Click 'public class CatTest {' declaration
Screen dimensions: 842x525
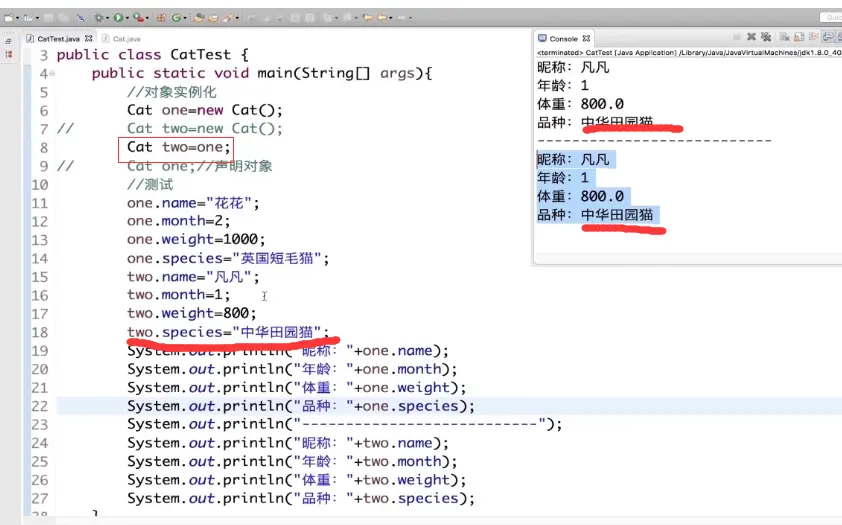click(153, 55)
